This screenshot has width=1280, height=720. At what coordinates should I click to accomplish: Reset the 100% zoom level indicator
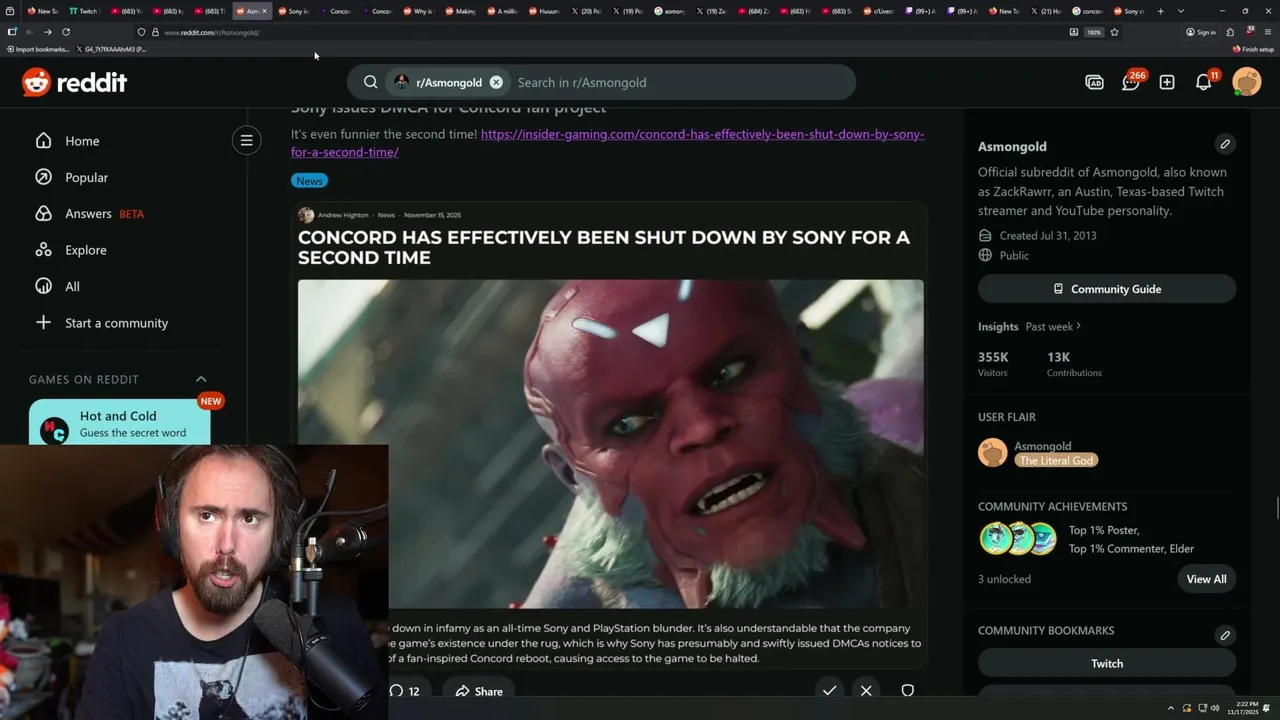point(1094,32)
